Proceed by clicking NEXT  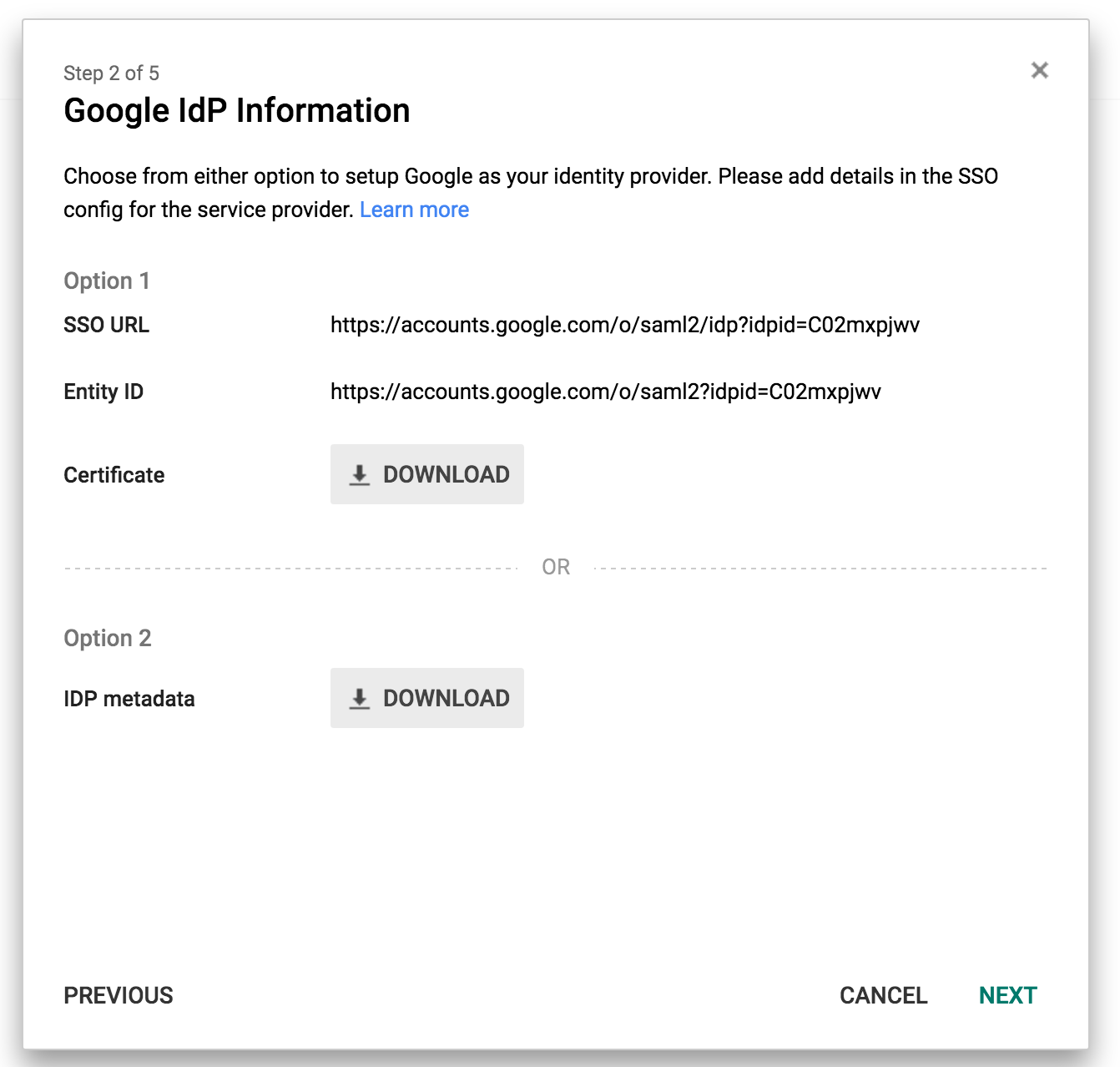coord(1007,995)
